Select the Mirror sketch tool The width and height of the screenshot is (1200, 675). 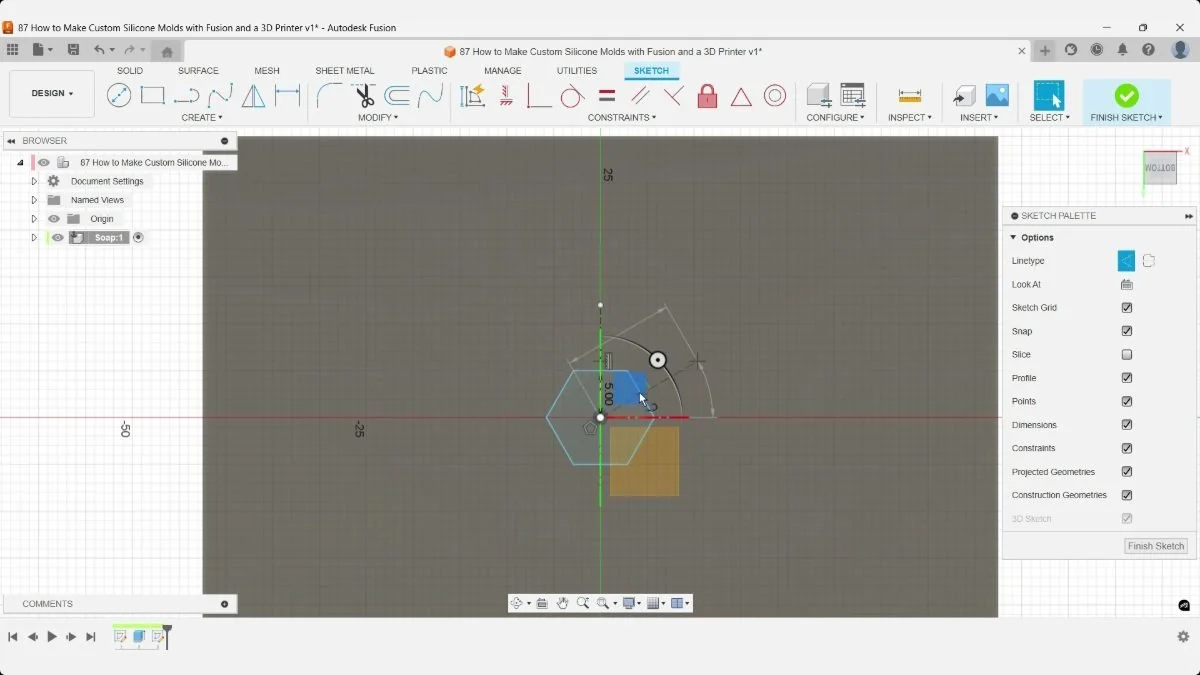pyautogui.click(x=254, y=96)
